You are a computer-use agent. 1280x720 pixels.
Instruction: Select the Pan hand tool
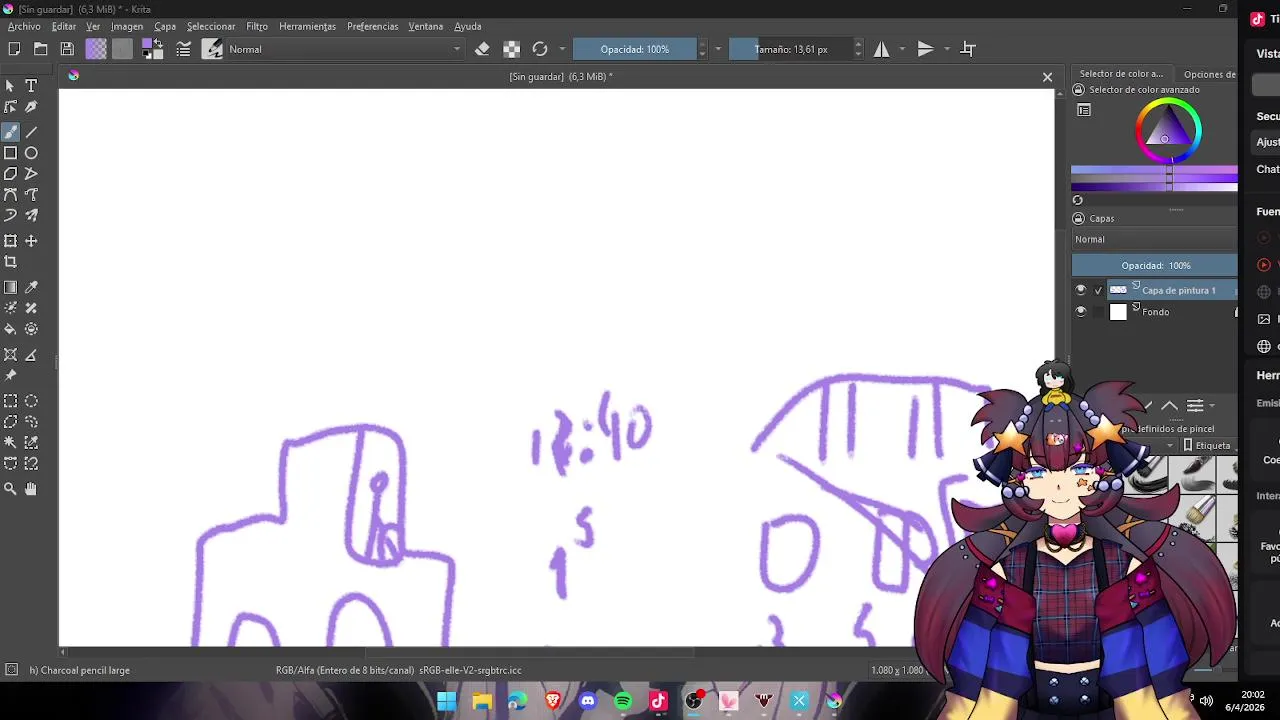(31, 489)
